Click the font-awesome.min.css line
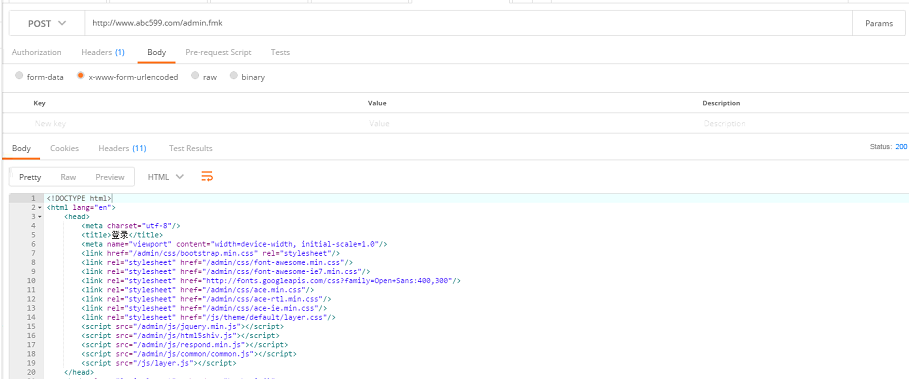The height and width of the screenshot is (379, 909). [217, 263]
